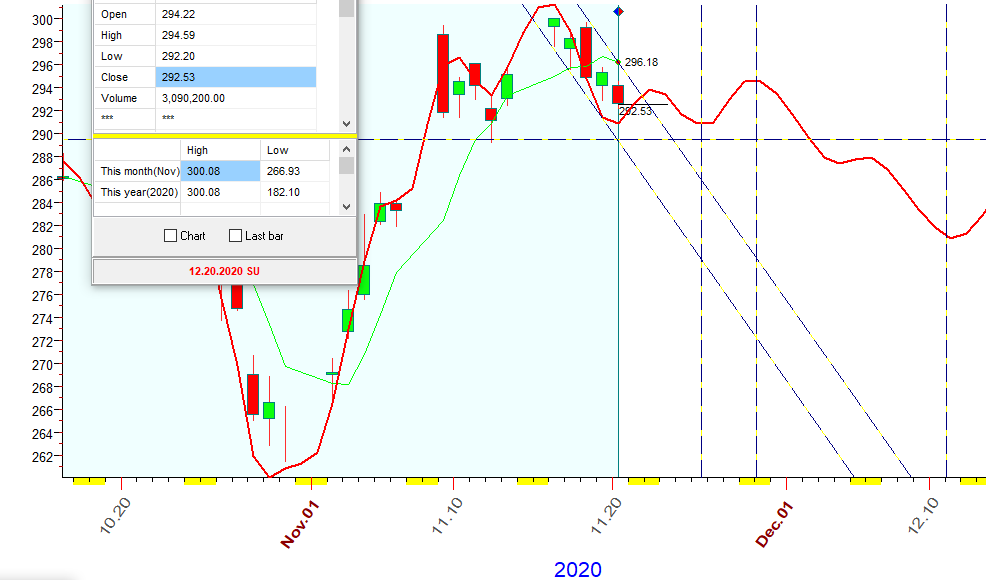Click the 296.18 price label
Viewport: 986px width, 580px height.
coord(641,62)
